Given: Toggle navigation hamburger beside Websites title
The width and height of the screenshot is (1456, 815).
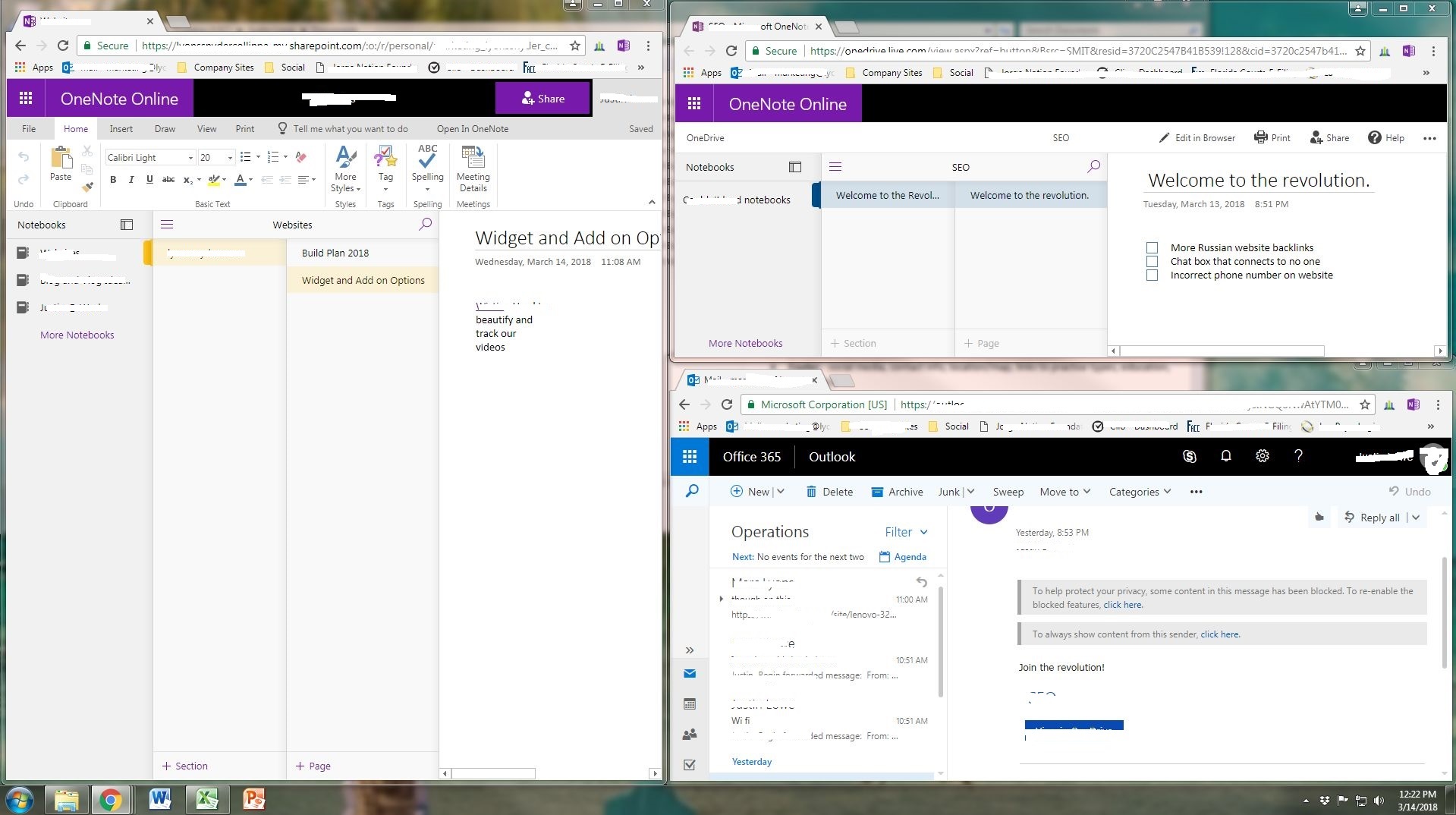Looking at the screenshot, I should pos(167,225).
